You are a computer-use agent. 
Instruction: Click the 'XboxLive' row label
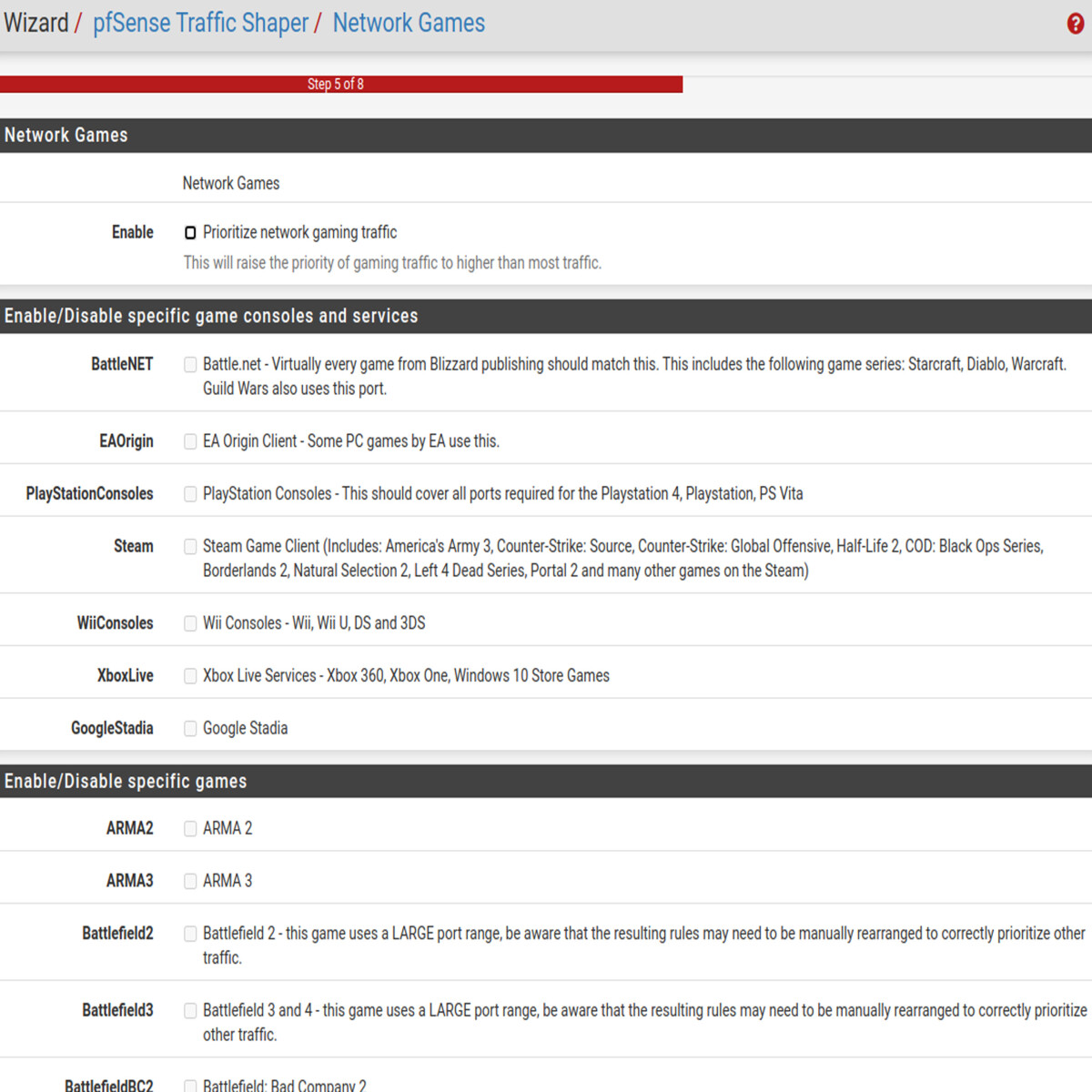point(126,675)
